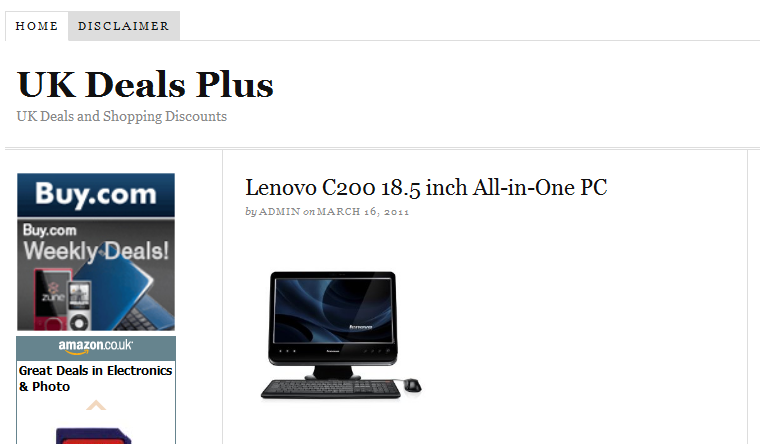
Task: Click the UK Deals Plus site title
Action: (x=145, y=85)
